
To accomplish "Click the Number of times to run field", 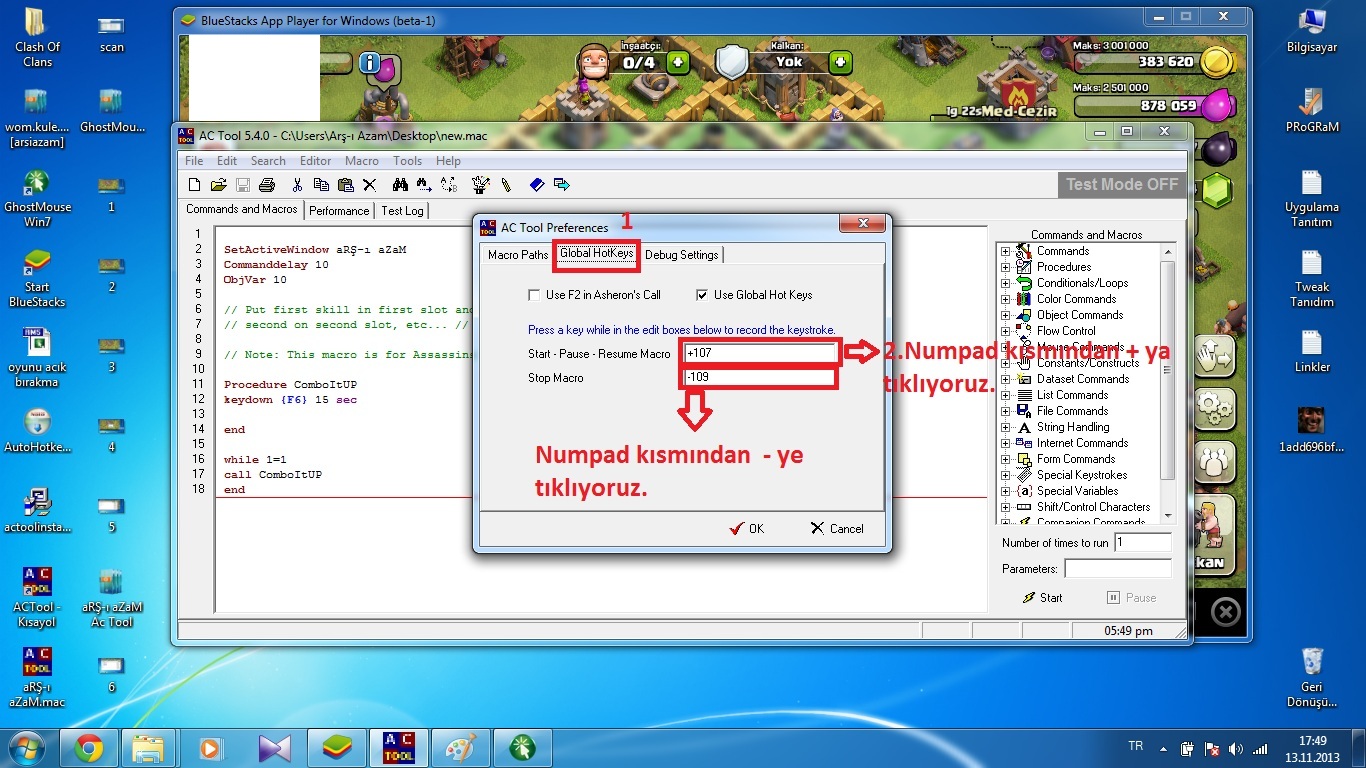I will pos(1142,542).
